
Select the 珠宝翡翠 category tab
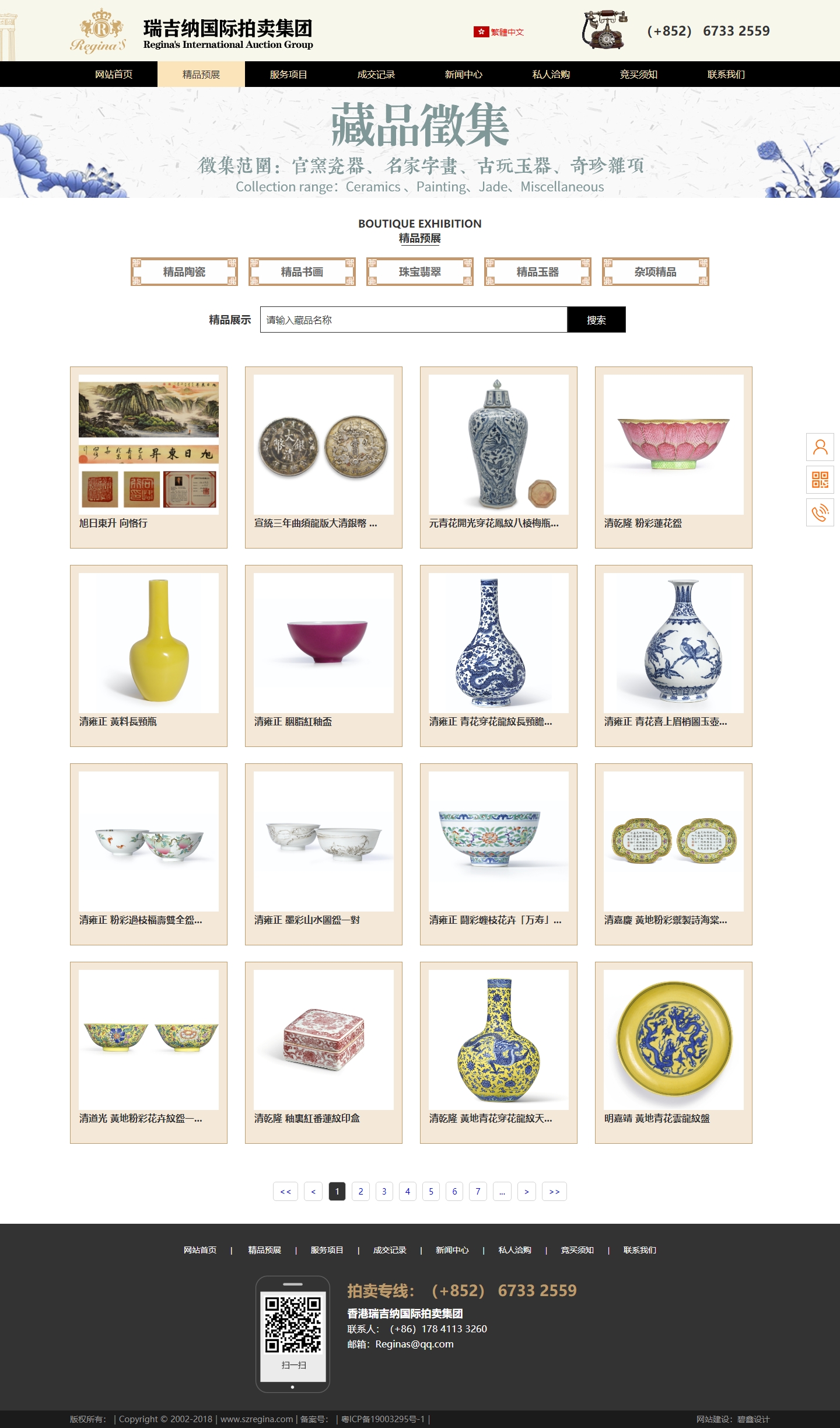coord(420,272)
